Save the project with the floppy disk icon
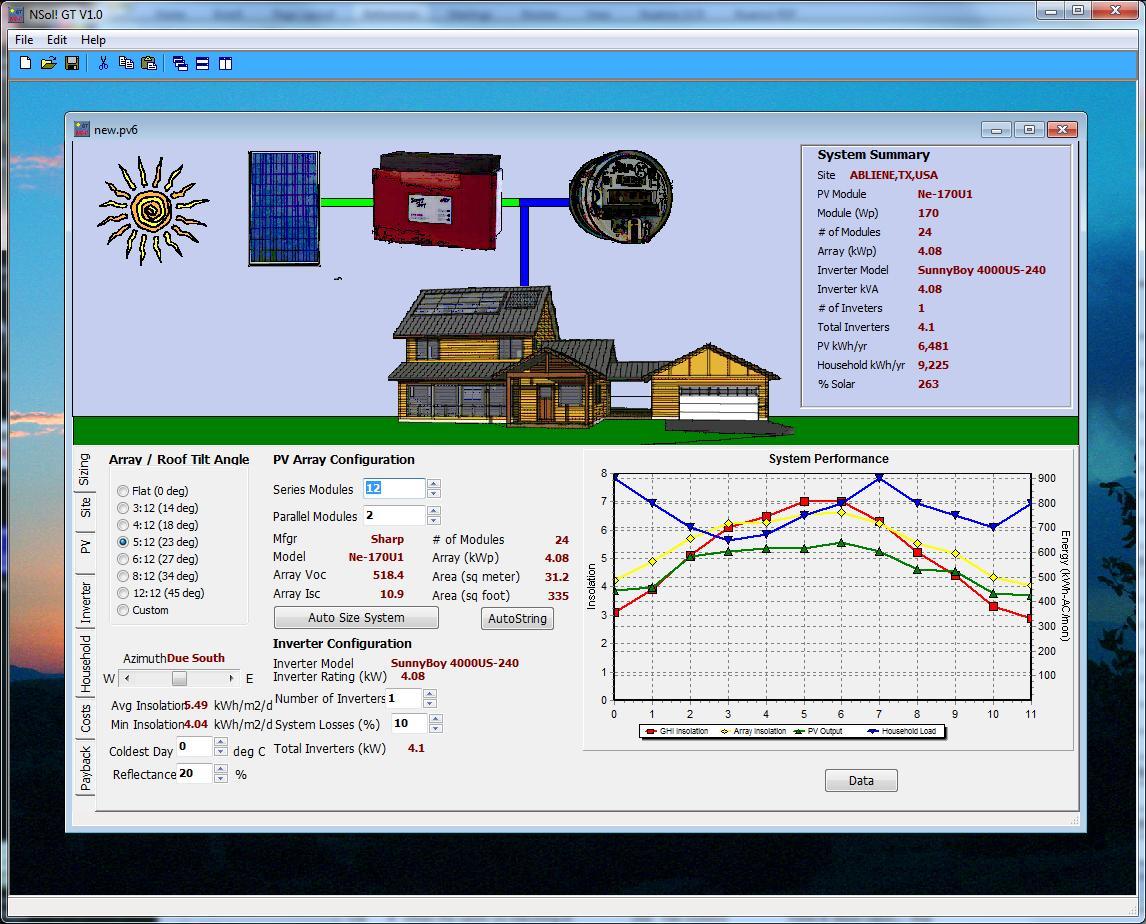 pos(72,63)
